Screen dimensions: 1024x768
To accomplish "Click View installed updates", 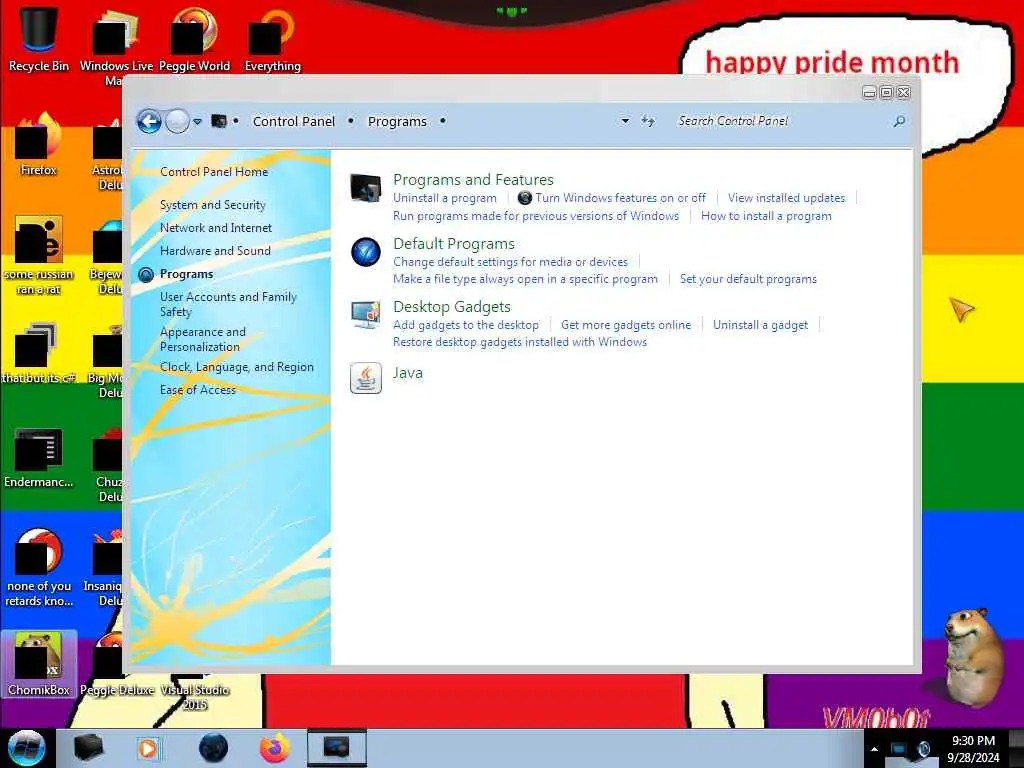I will pyautogui.click(x=786, y=198).
